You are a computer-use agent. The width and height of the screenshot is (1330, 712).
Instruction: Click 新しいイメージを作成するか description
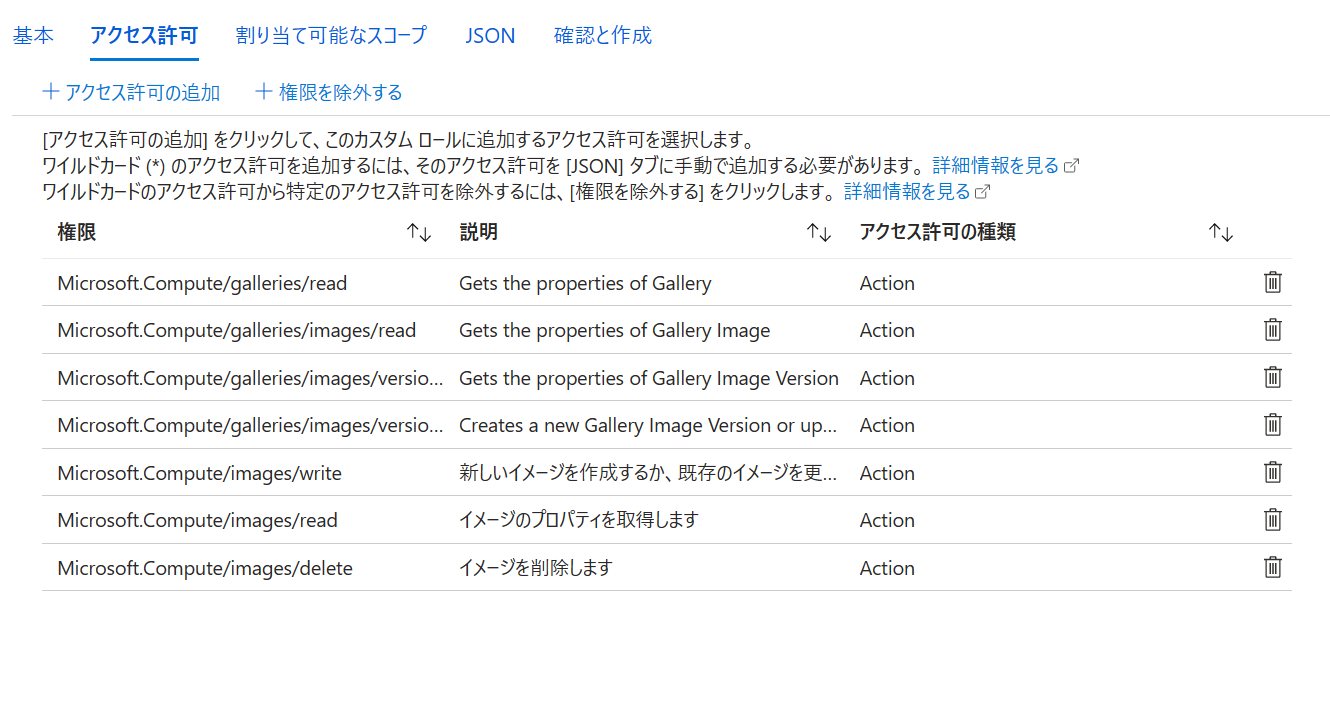648,473
